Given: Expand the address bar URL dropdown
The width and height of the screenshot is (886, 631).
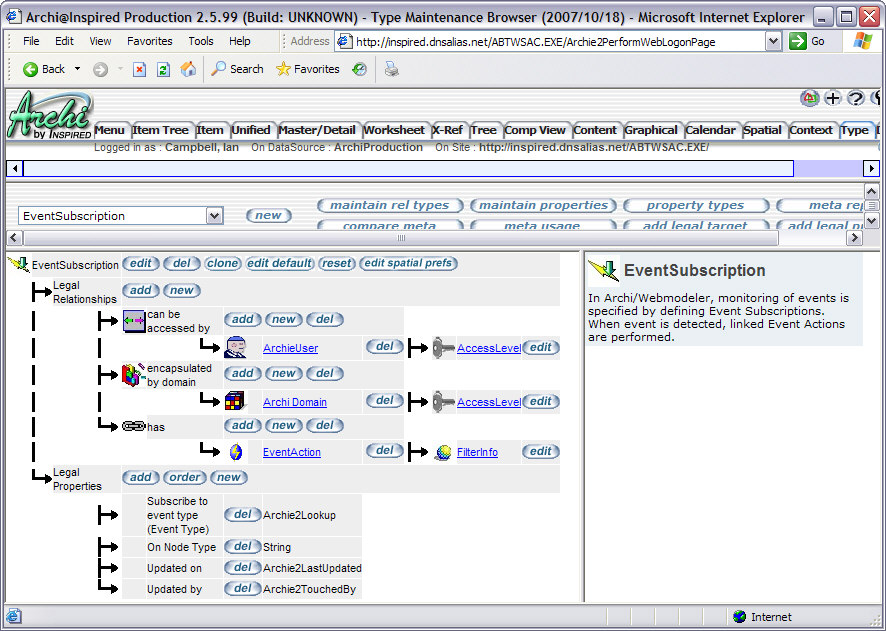Looking at the screenshot, I should click(x=773, y=41).
